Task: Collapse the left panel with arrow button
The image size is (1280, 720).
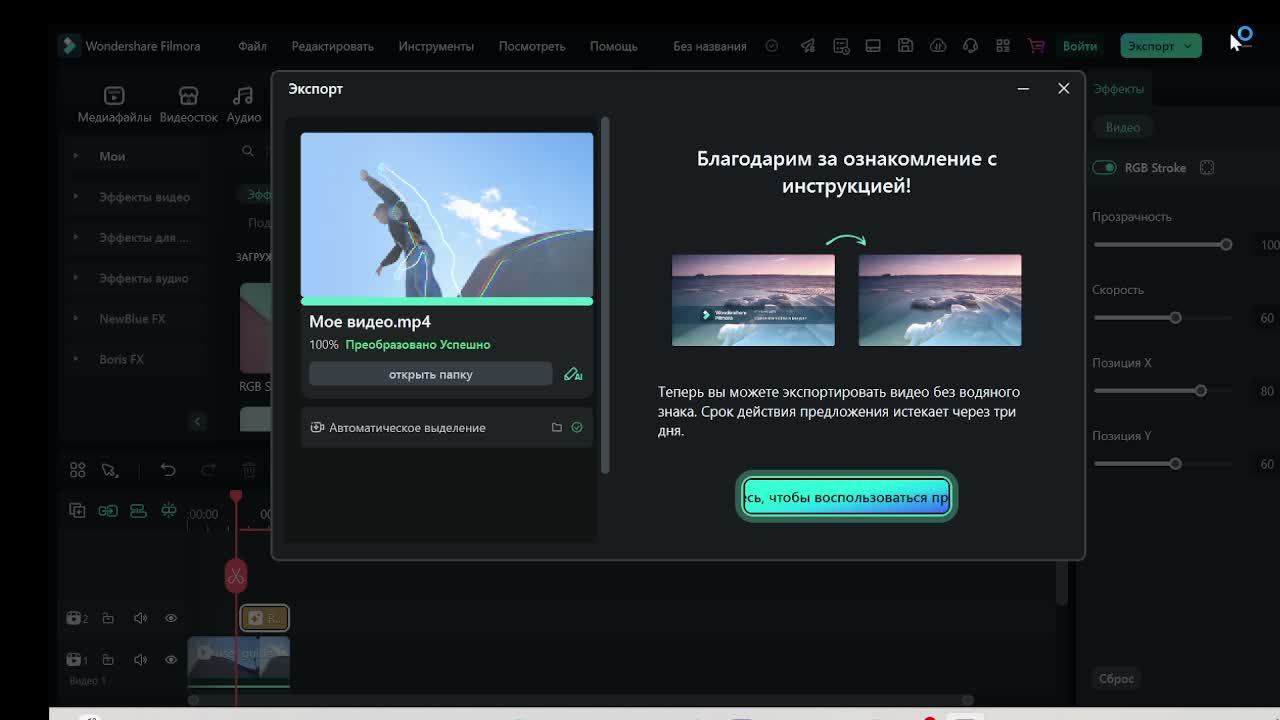Action: (x=197, y=421)
